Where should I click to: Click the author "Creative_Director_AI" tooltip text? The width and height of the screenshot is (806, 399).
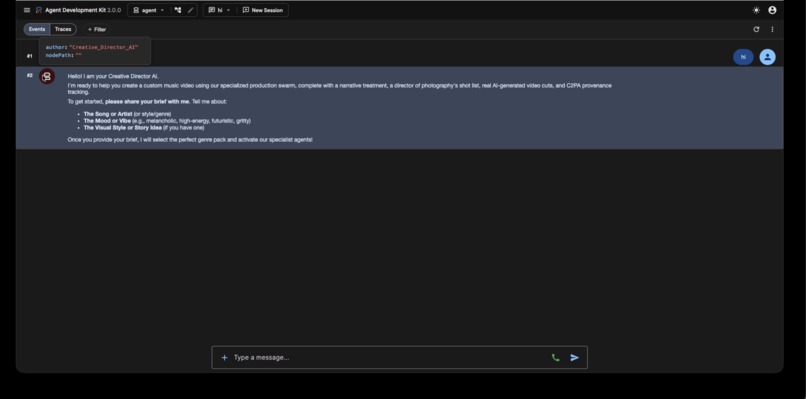pos(92,47)
